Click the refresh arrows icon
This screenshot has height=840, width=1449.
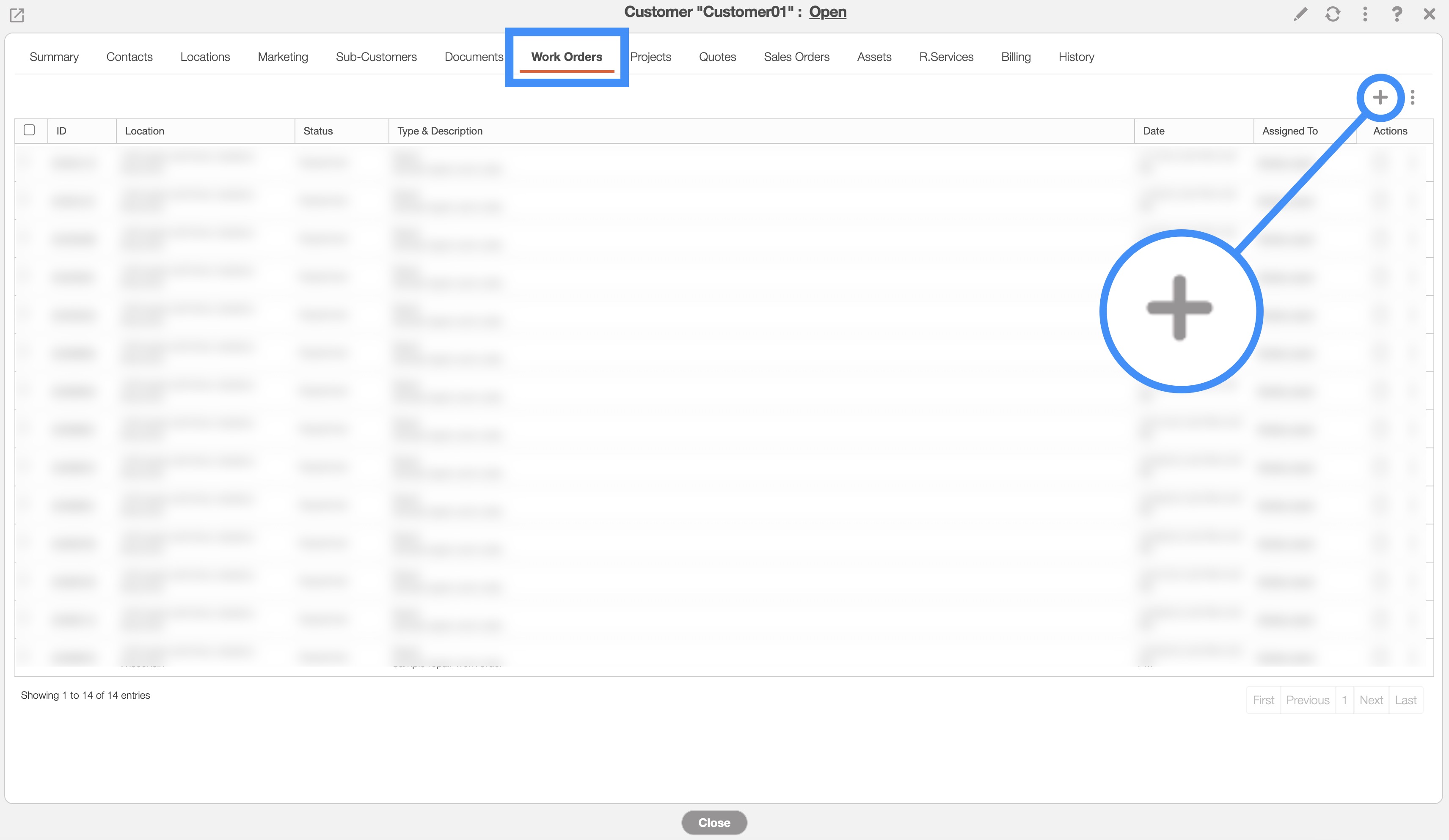pos(1333,14)
